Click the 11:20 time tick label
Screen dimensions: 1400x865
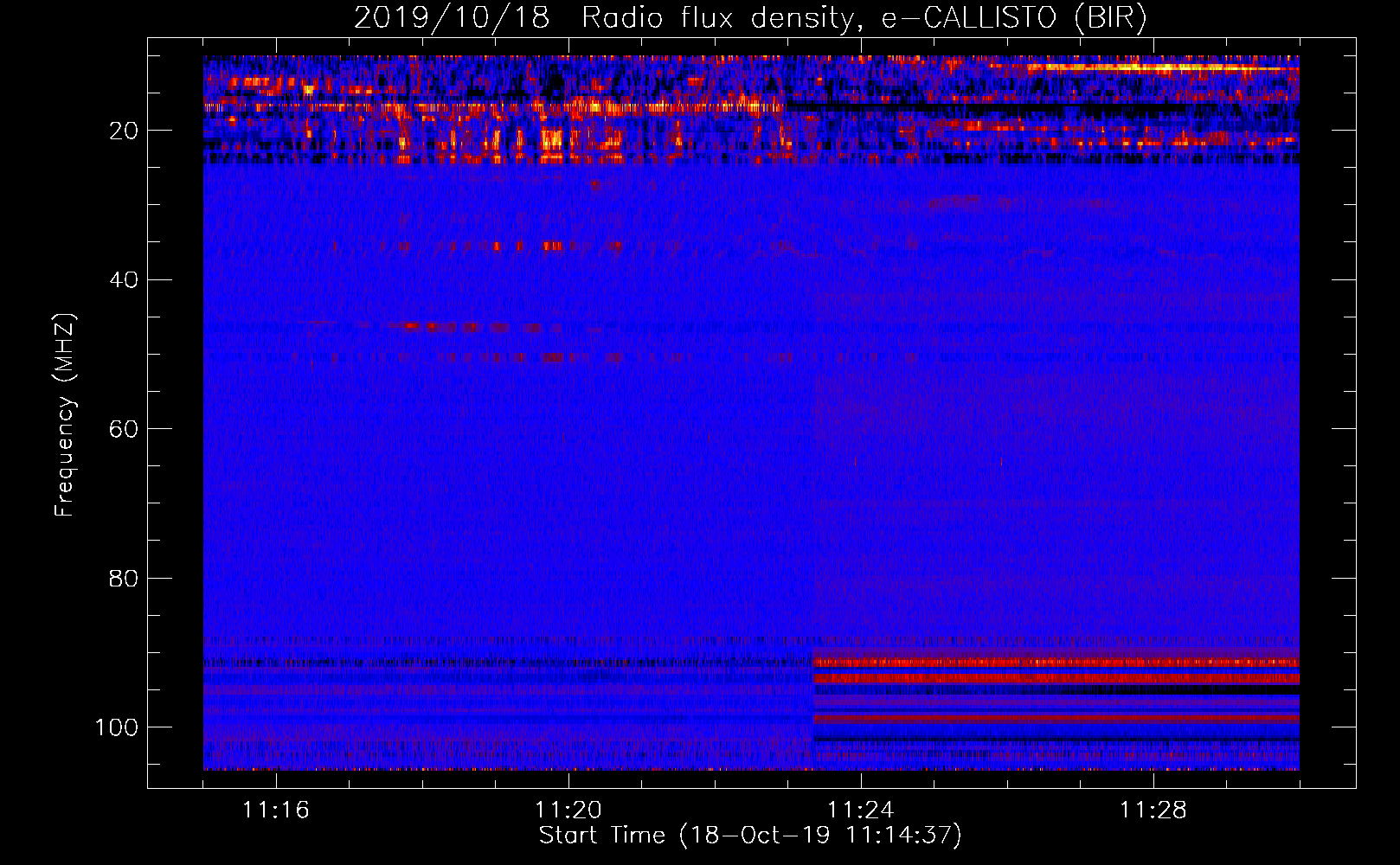pos(568,811)
